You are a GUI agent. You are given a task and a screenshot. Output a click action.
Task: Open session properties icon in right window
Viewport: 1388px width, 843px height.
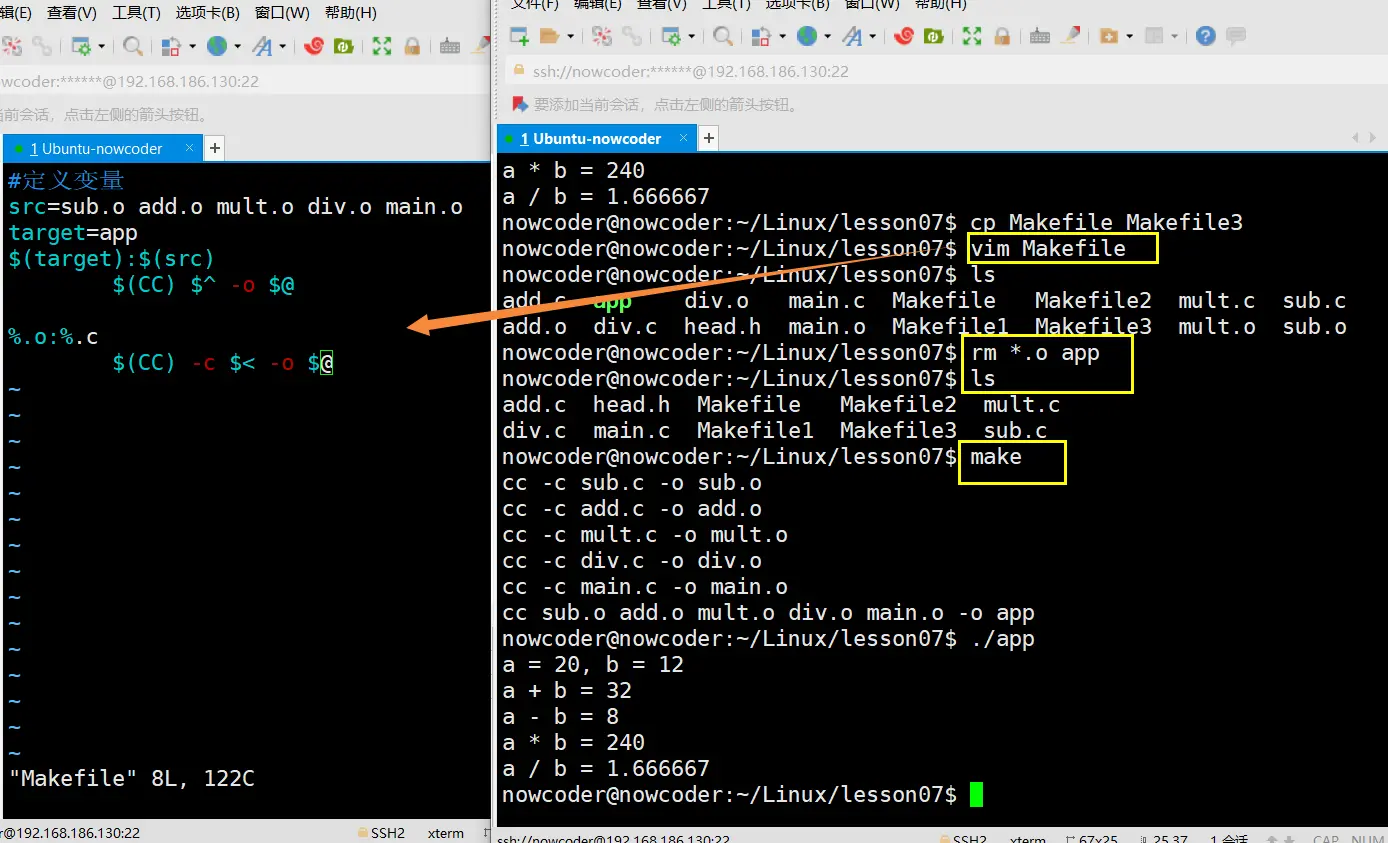[671, 36]
